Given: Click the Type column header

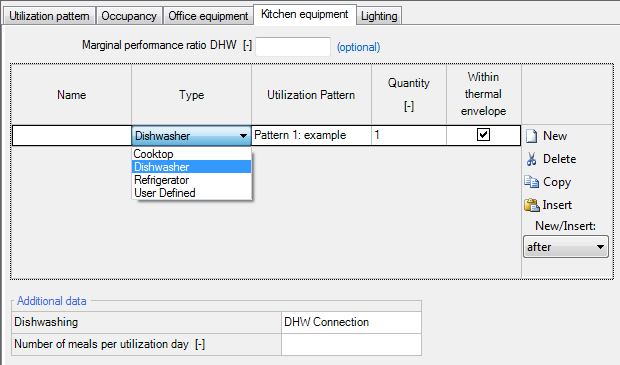Looking at the screenshot, I should tap(191, 95).
